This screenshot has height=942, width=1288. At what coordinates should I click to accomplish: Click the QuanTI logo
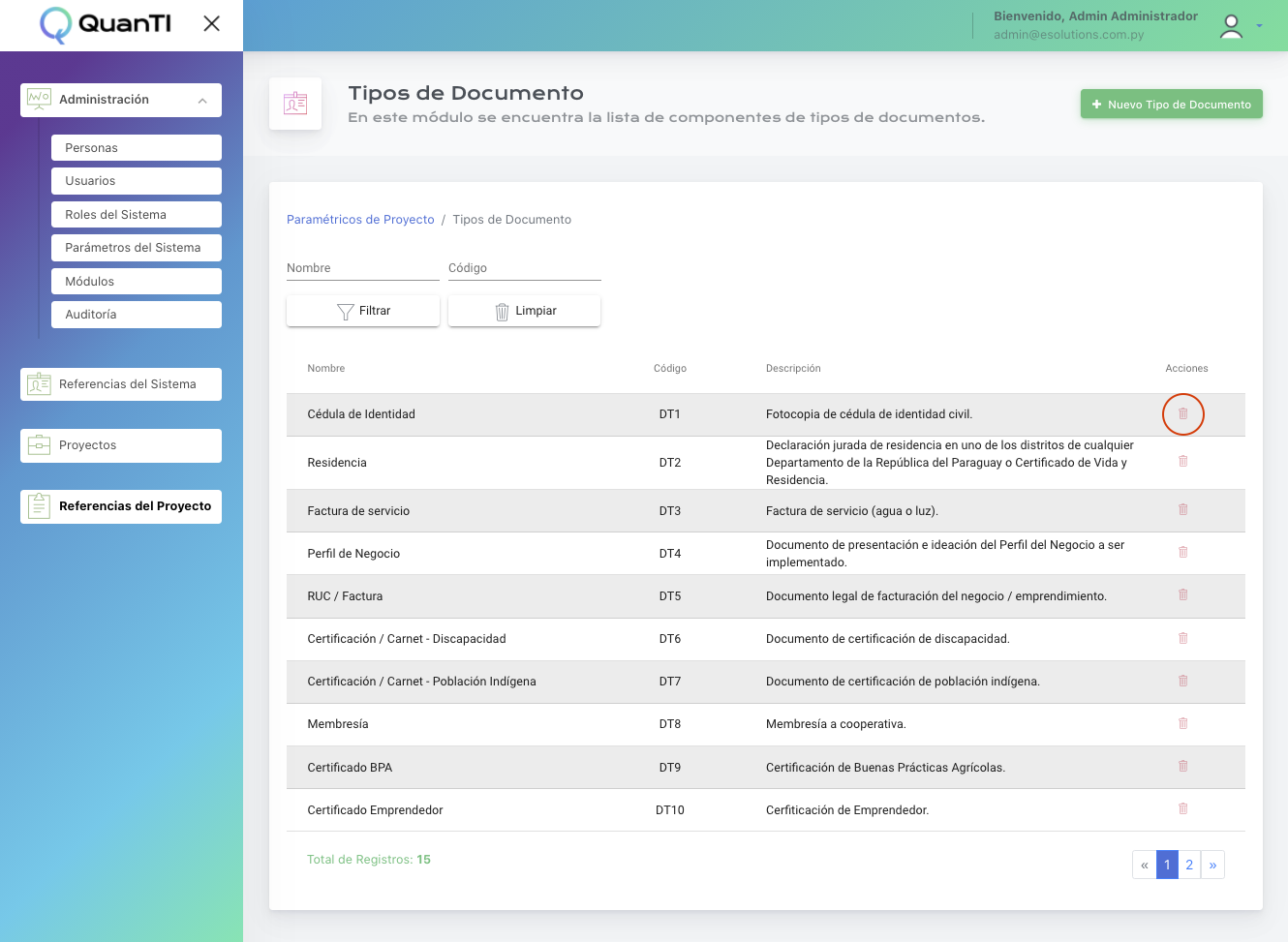(106, 24)
